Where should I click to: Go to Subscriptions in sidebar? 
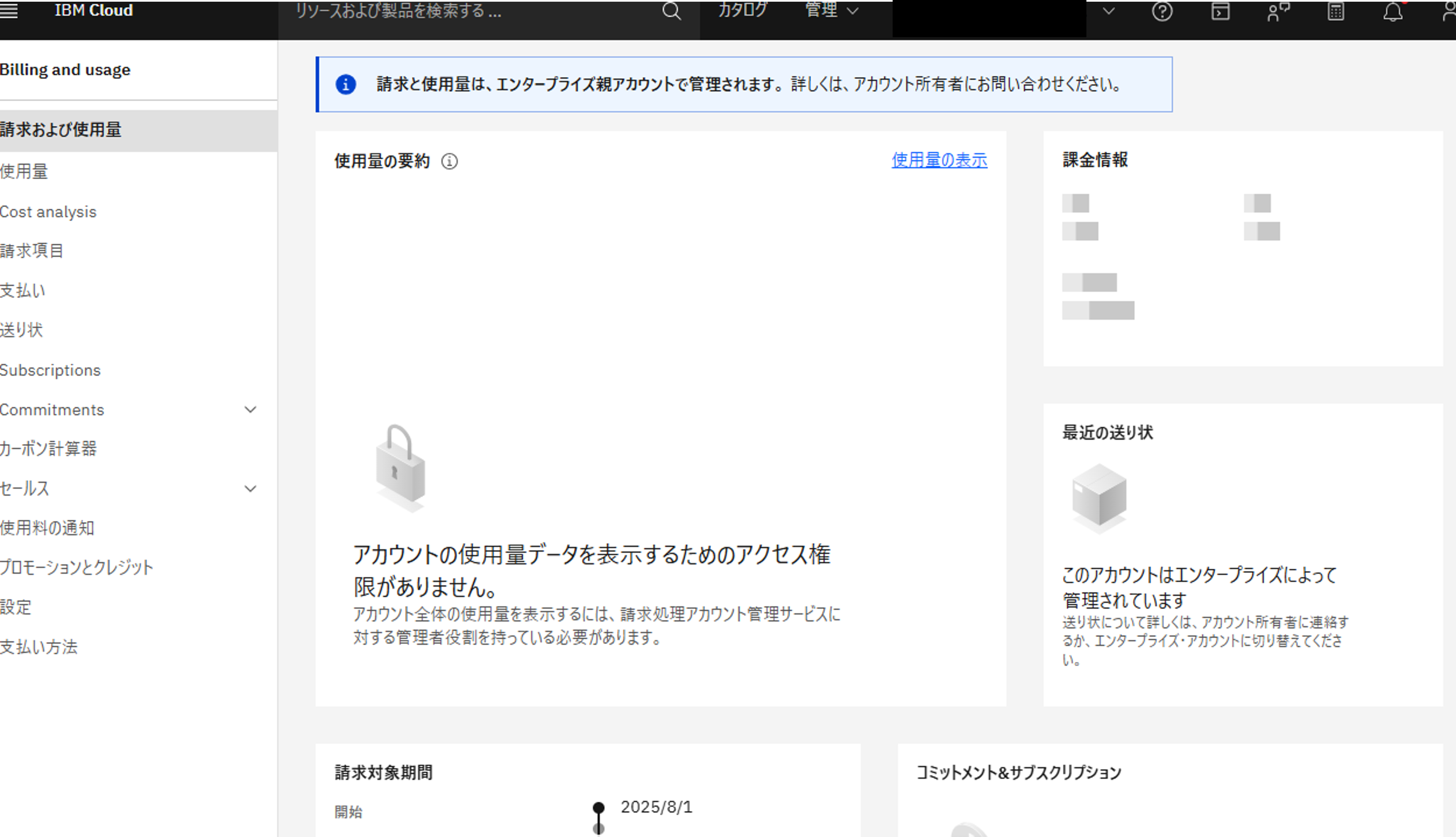click(50, 370)
